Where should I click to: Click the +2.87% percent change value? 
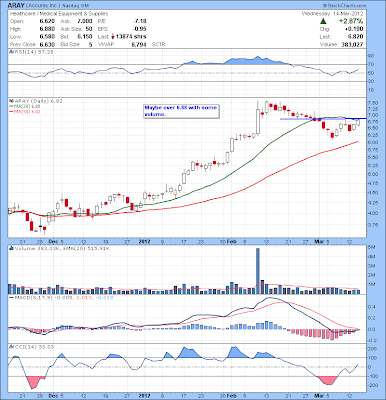(351, 21)
